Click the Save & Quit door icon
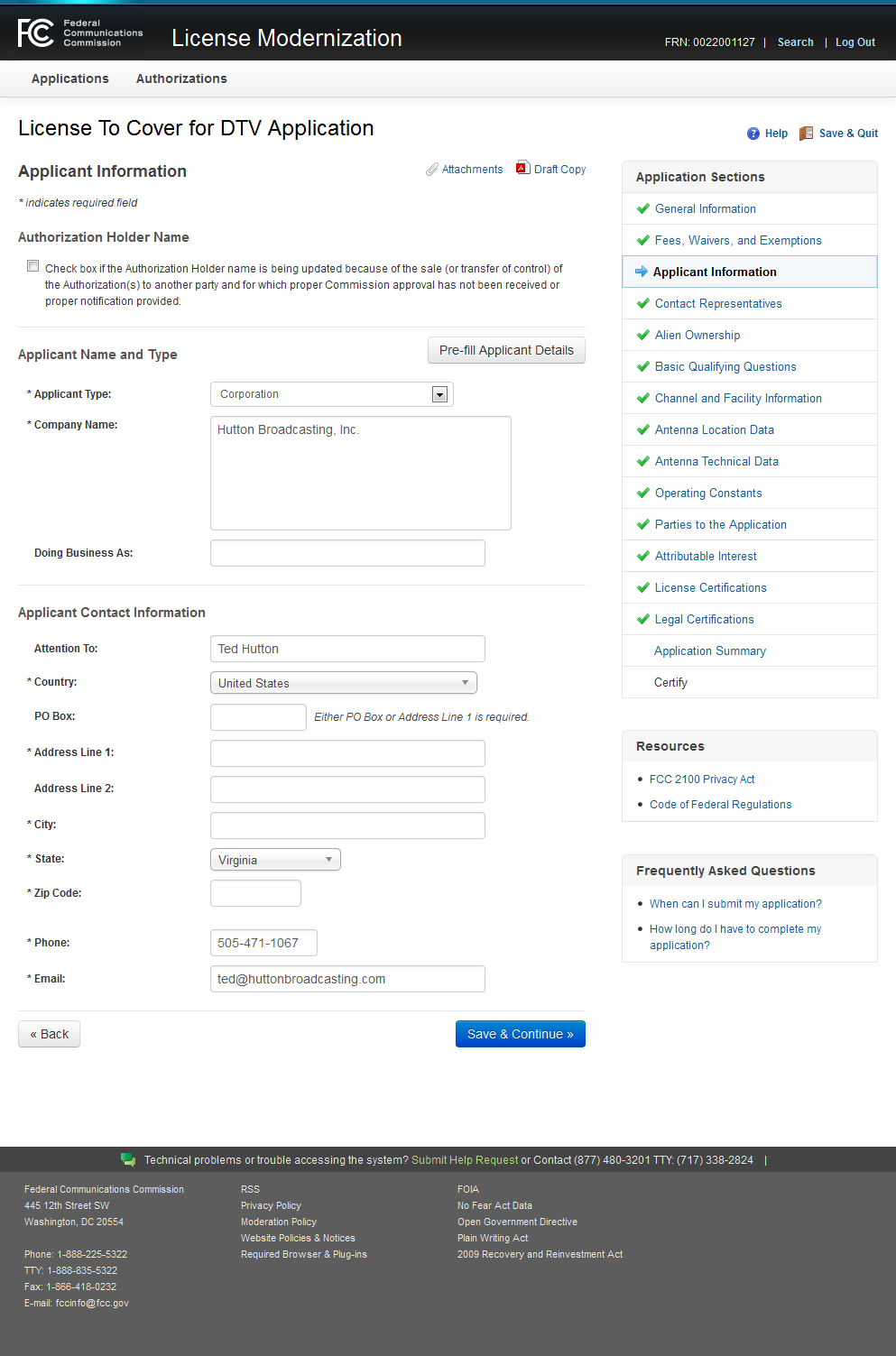The image size is (896, 1356). tap(807, 134)
